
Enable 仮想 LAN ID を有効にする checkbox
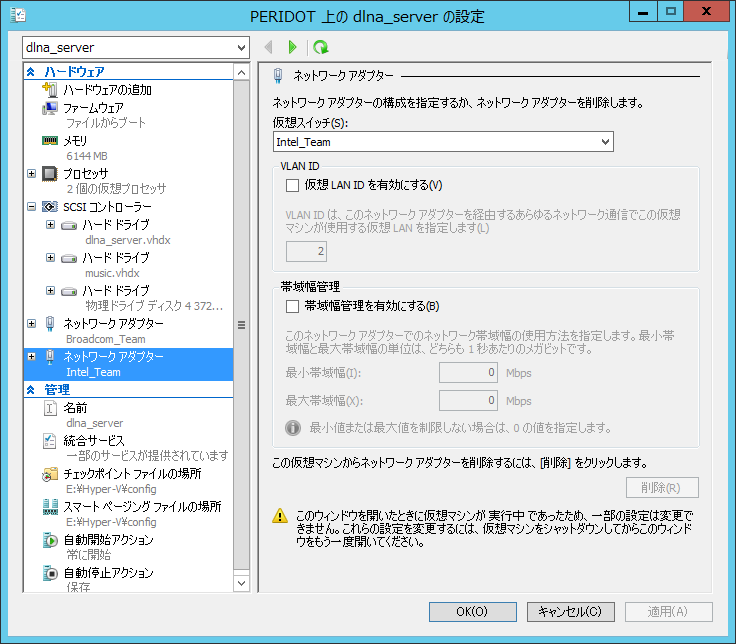pyautogui.click(x=292, y=185)
